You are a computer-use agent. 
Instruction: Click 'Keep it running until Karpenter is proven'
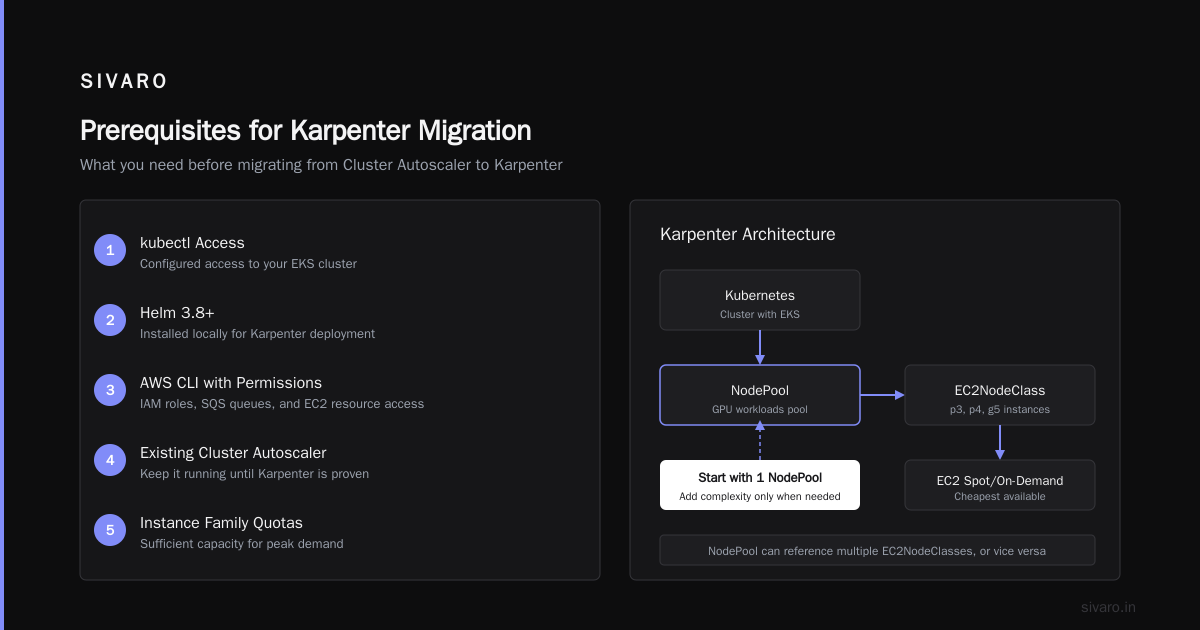click(254, 474)
